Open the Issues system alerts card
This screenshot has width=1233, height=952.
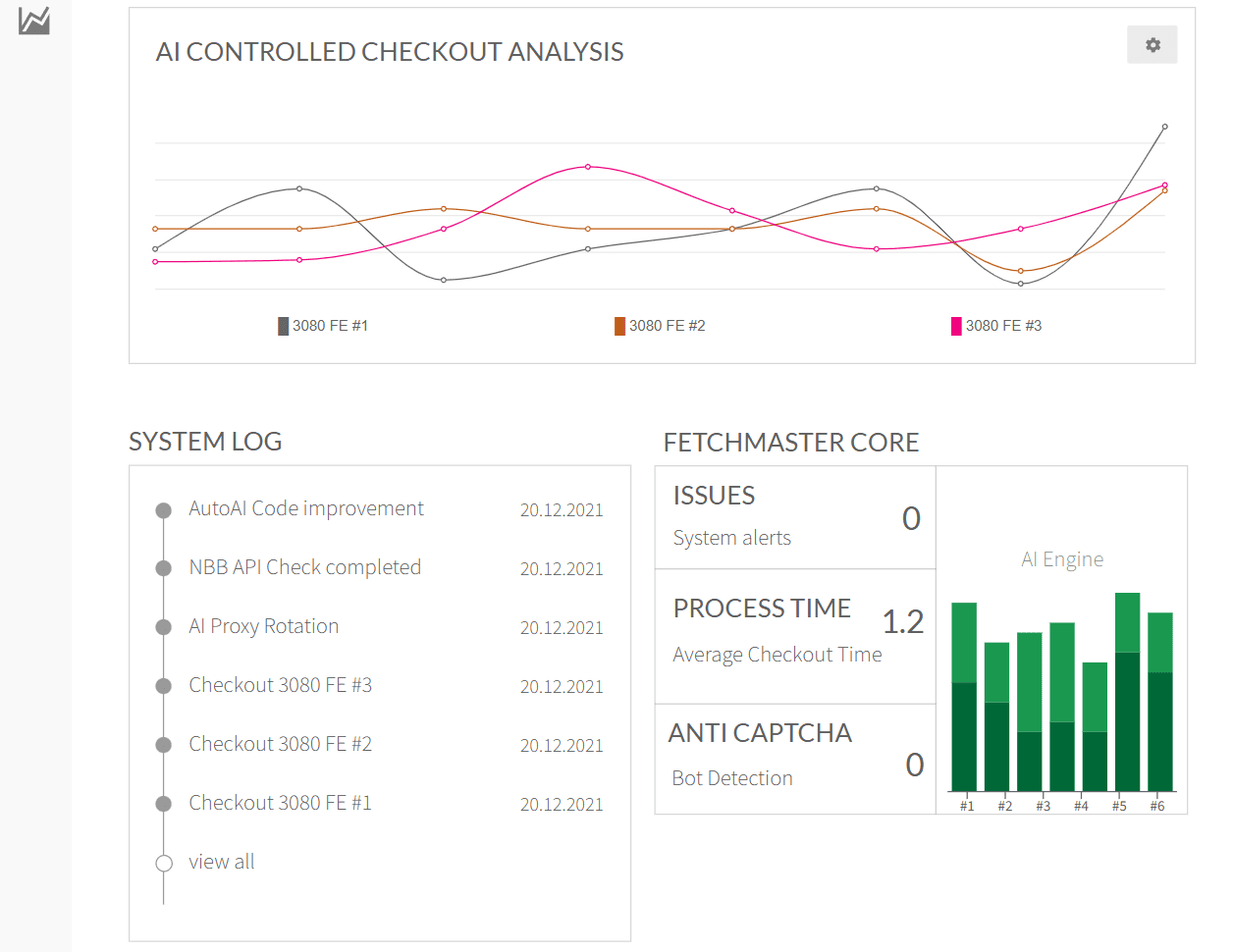click(x=795, y=517)
